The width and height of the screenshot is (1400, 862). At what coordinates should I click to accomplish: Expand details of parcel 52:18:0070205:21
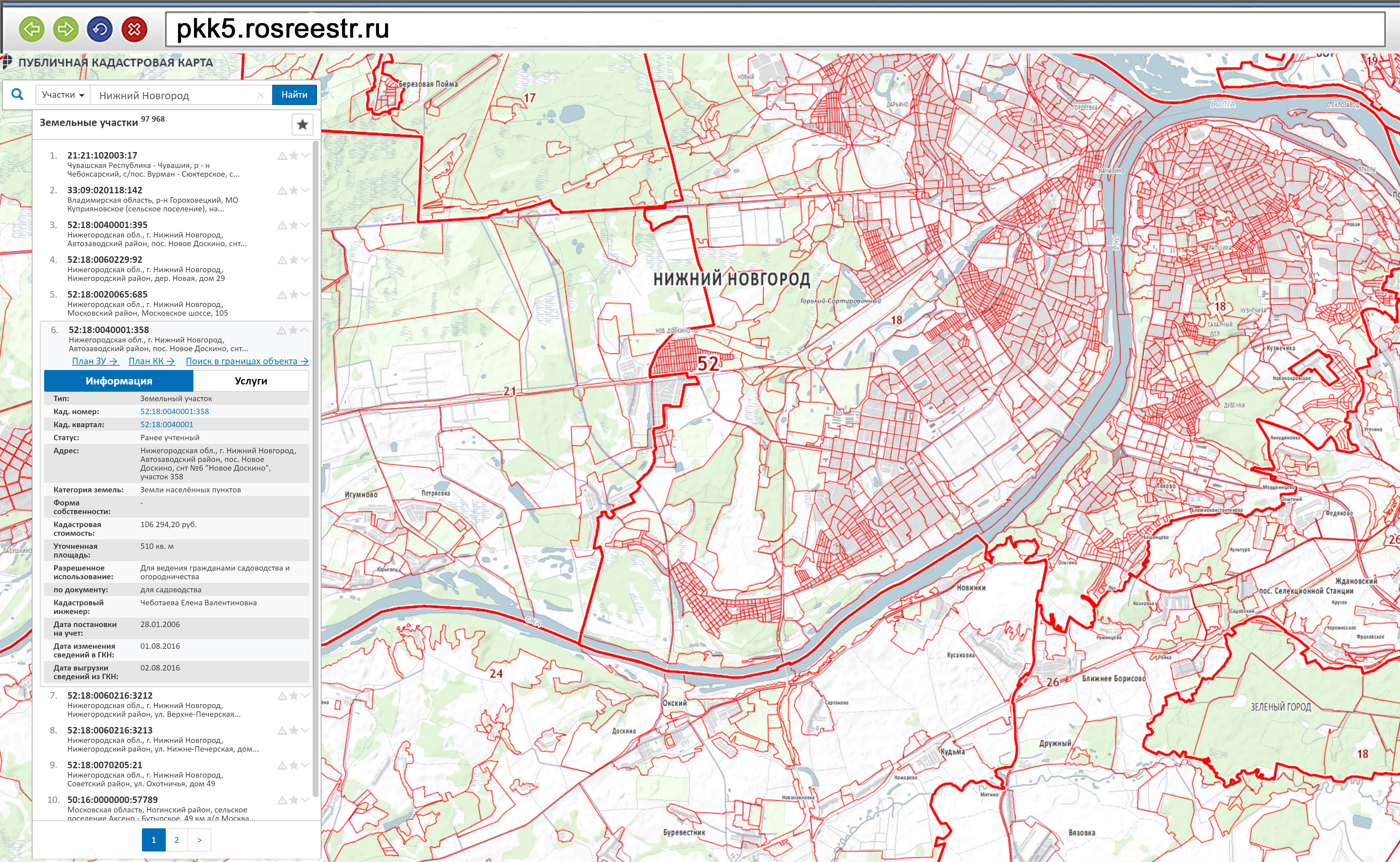click(305, 765)
